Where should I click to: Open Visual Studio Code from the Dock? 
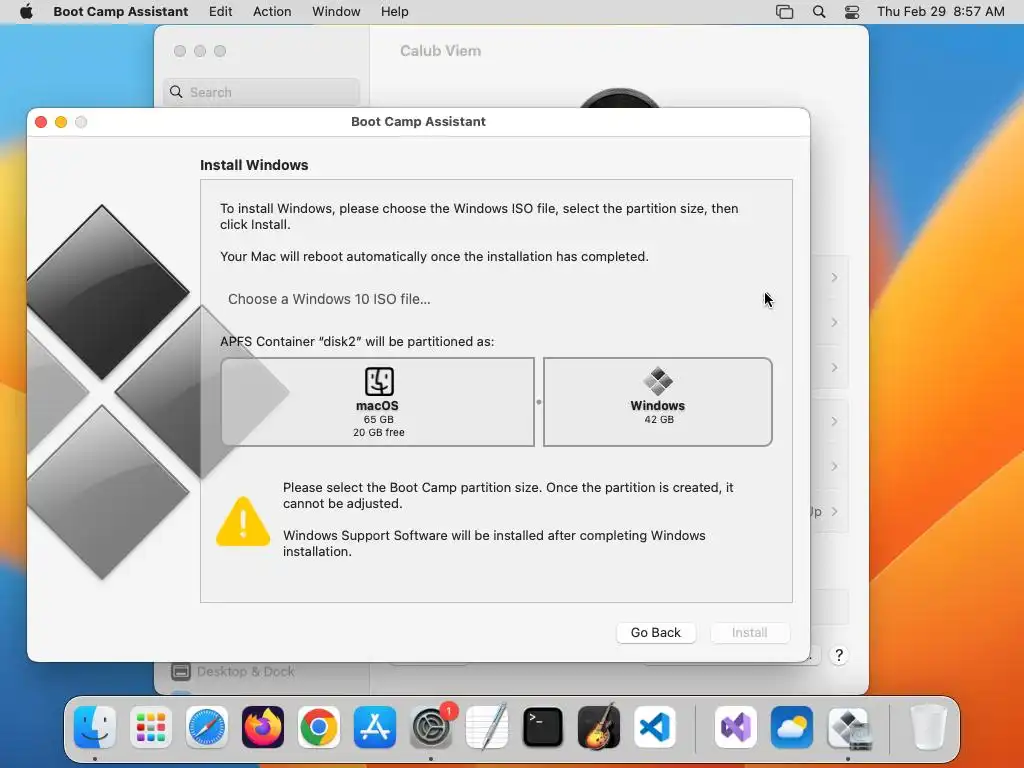coord(655,727)
